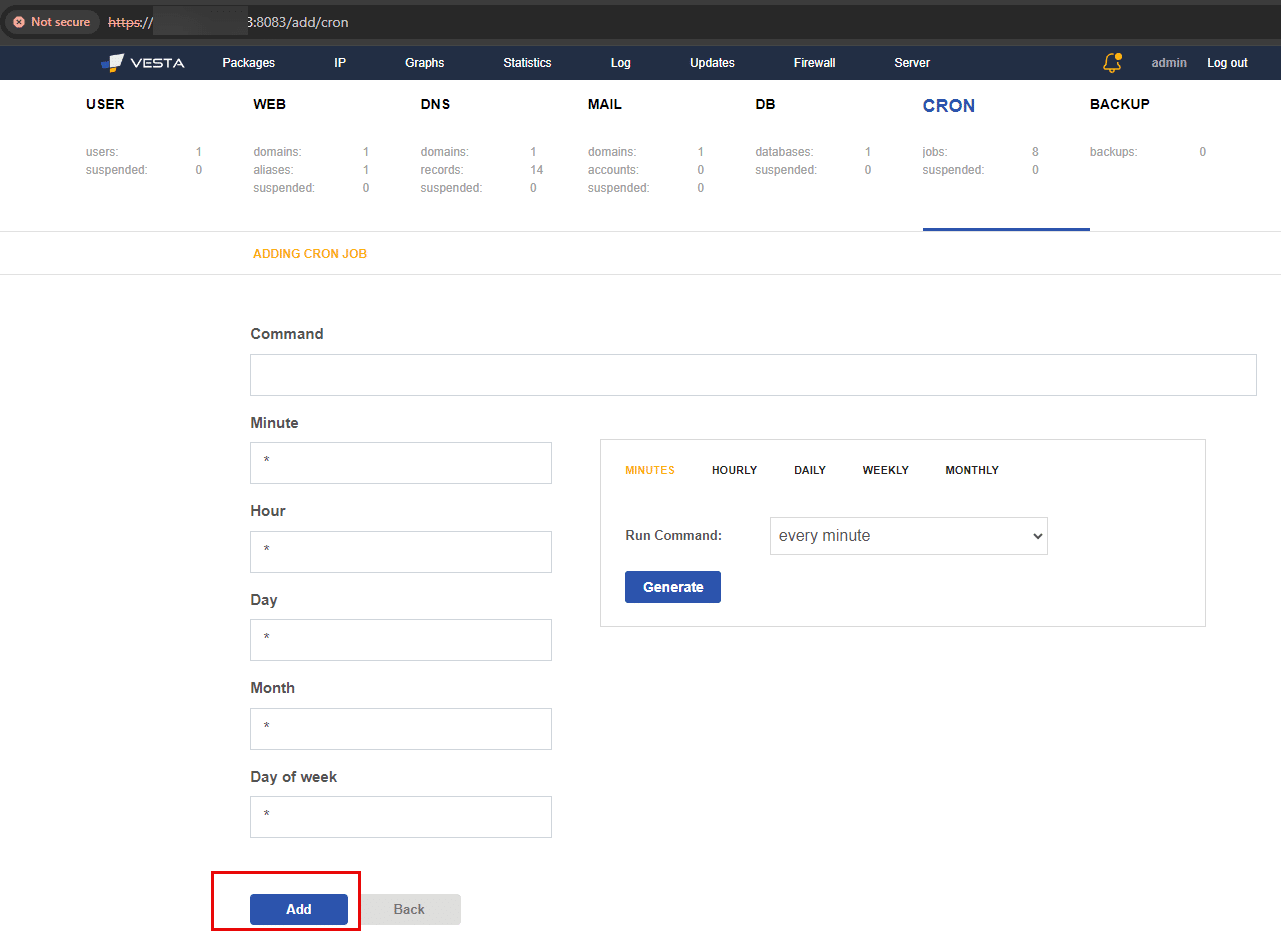Click Add to create the cron job
Screen dimensions: 1281x941
pyautogui.click(x=298, y=909)
